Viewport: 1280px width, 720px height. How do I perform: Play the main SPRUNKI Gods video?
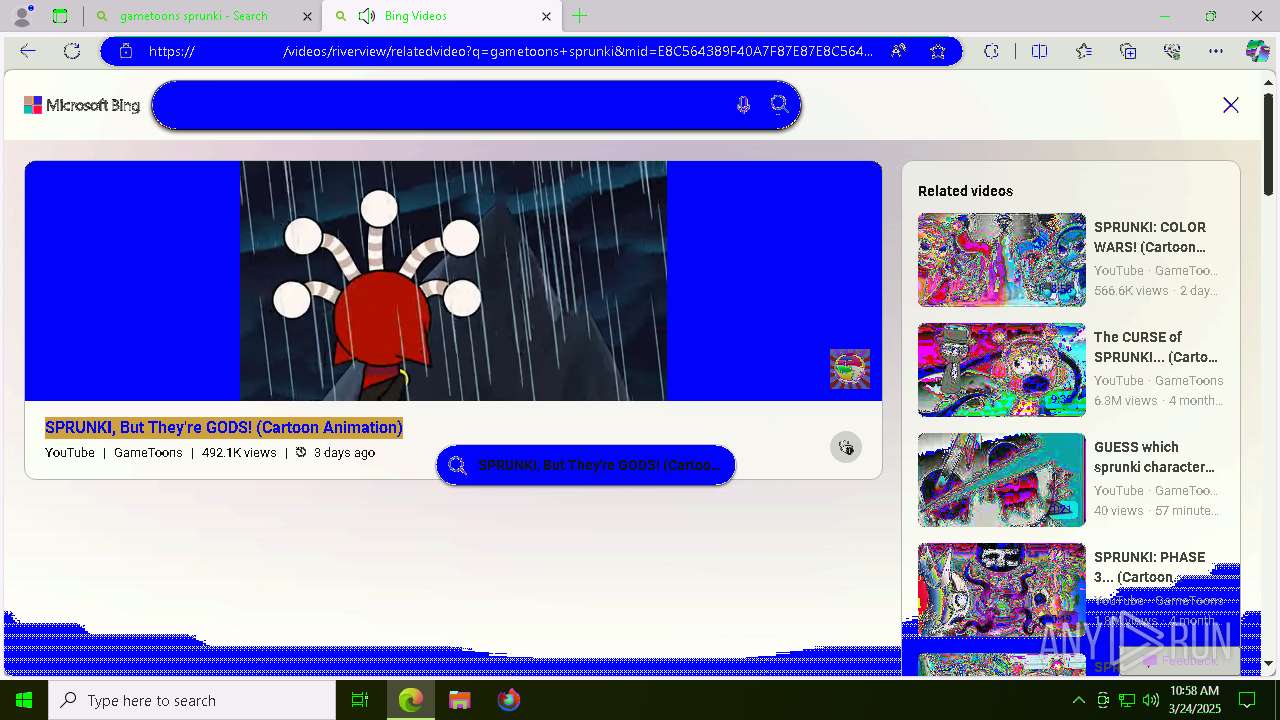(453, 281)
